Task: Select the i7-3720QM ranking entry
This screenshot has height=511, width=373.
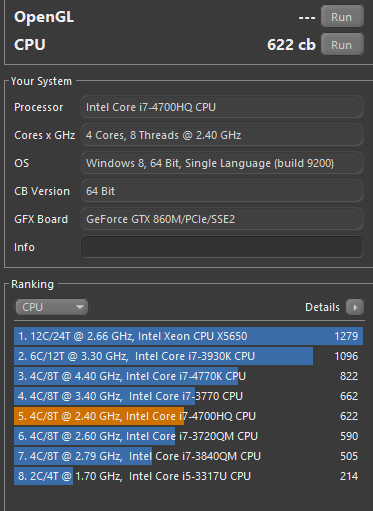Action: point(188,436)
